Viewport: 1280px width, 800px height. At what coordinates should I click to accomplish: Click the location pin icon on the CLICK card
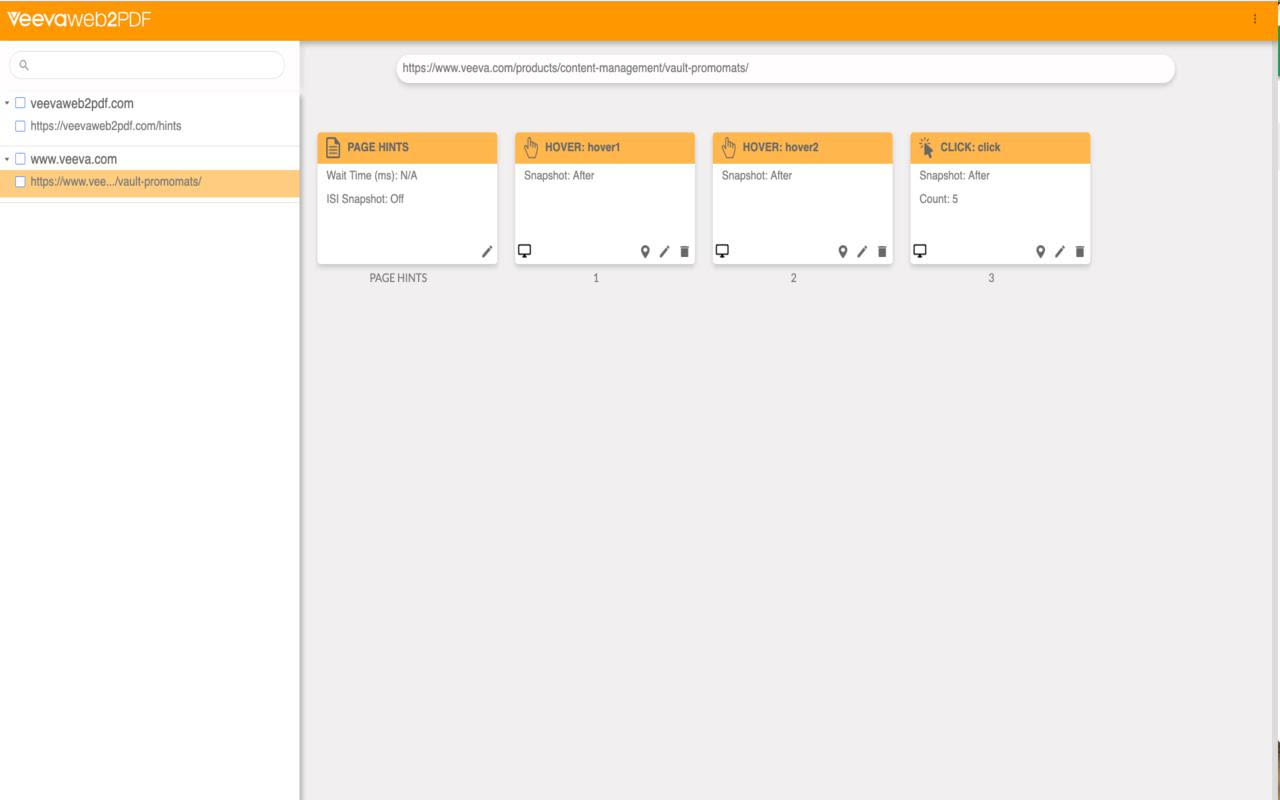(x=1041, y=252)
